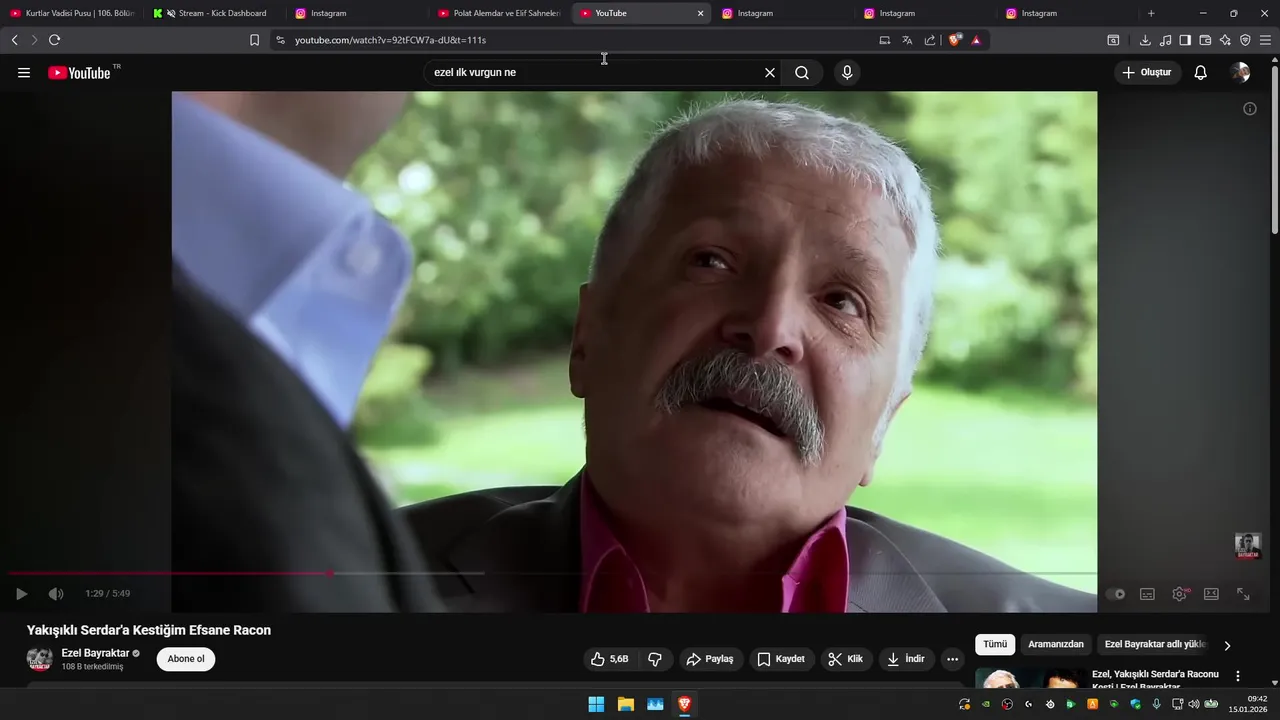
Task: Open more actions three-dot menu under video
Action: pos(952,659)
